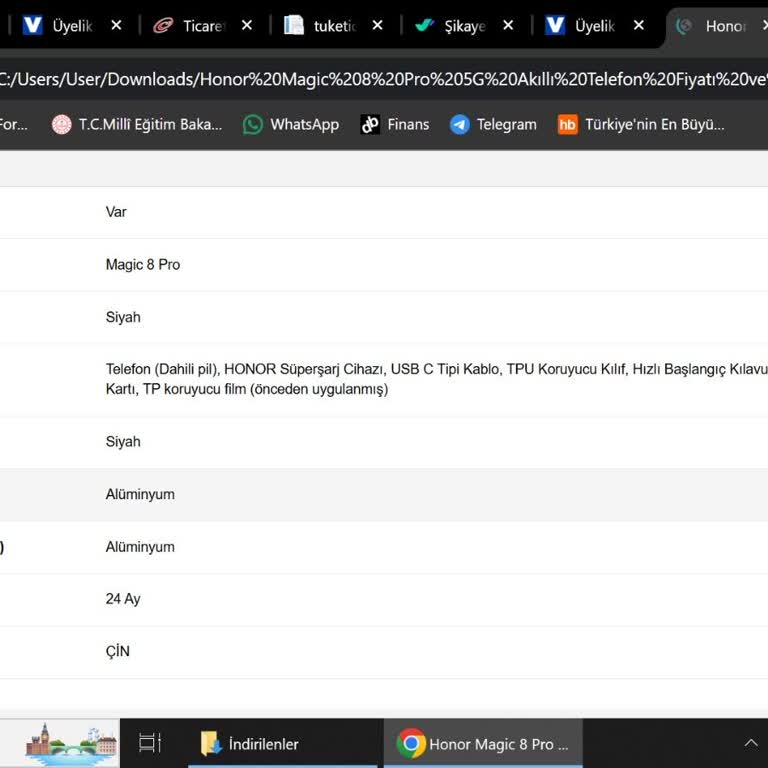The height and width of the screenshot is (768, 768).
Task: Close the Ticaret tab
Action: click(247, 25)
